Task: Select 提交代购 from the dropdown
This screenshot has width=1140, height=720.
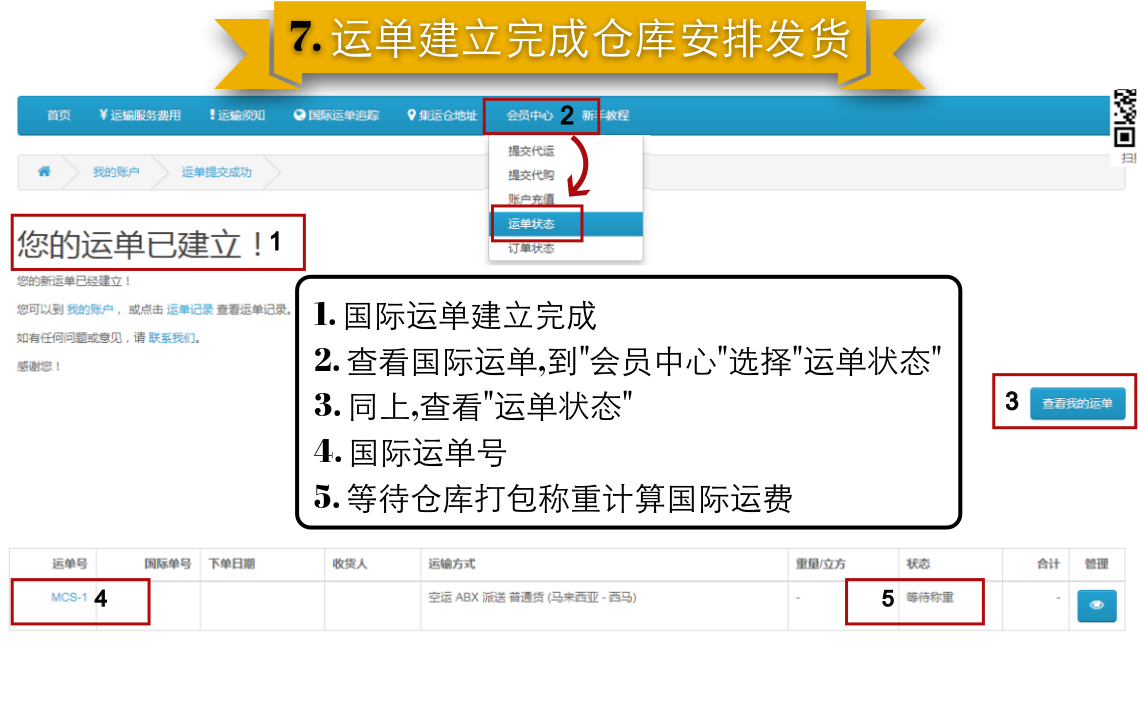Action: tap(531, 175)
